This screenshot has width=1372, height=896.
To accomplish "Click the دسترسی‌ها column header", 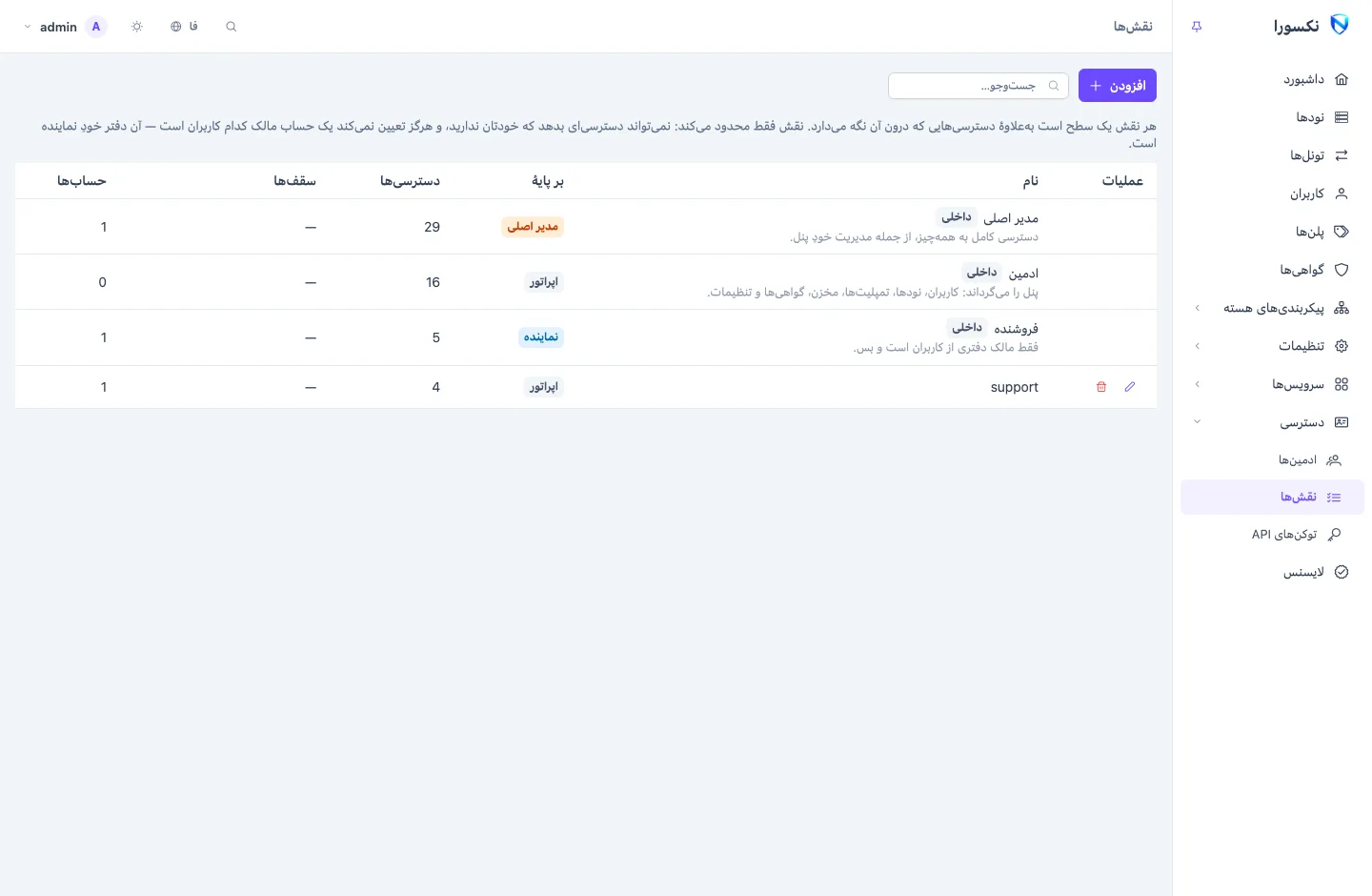I will pos(410,181).
